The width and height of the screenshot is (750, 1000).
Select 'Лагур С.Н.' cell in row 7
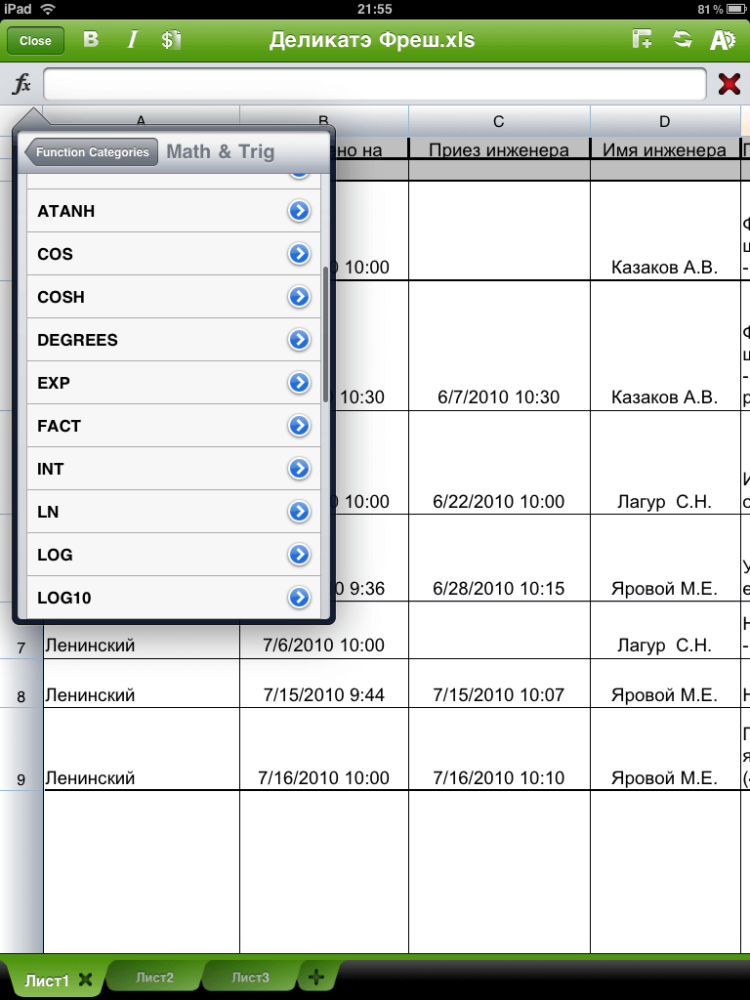[x=665, y=631]
